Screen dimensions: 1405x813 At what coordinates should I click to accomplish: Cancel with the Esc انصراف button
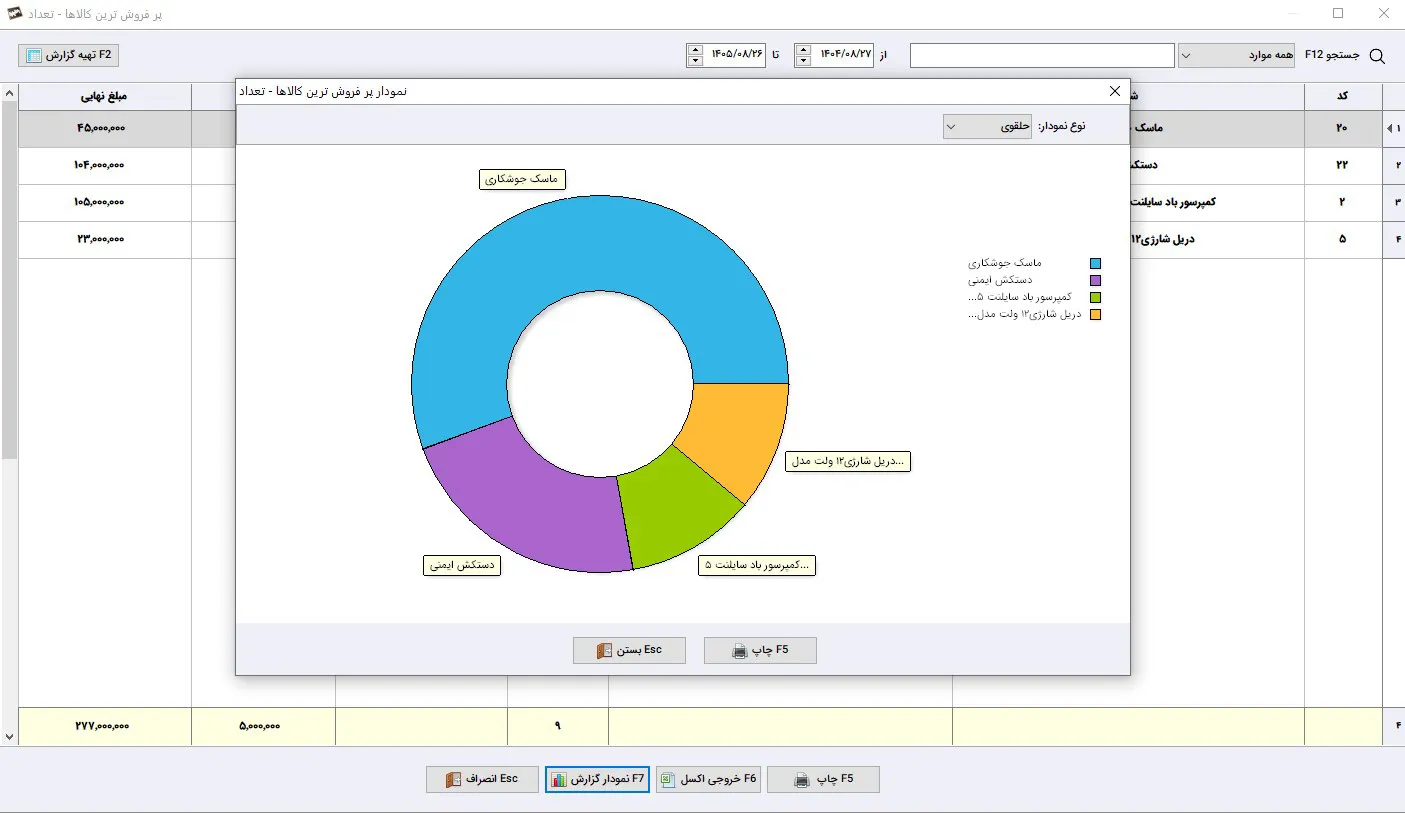pos(483,779)
